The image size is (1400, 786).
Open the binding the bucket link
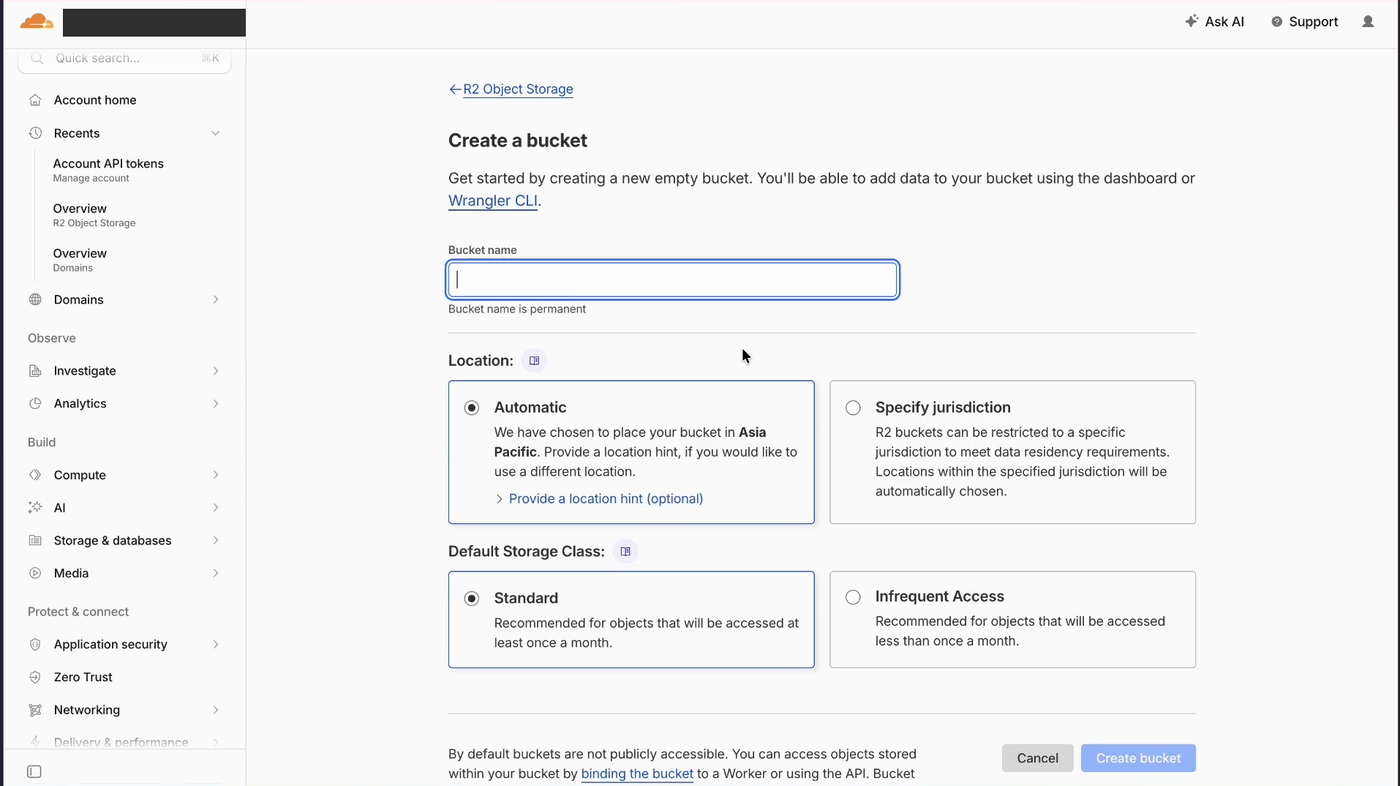coord(637,774)
